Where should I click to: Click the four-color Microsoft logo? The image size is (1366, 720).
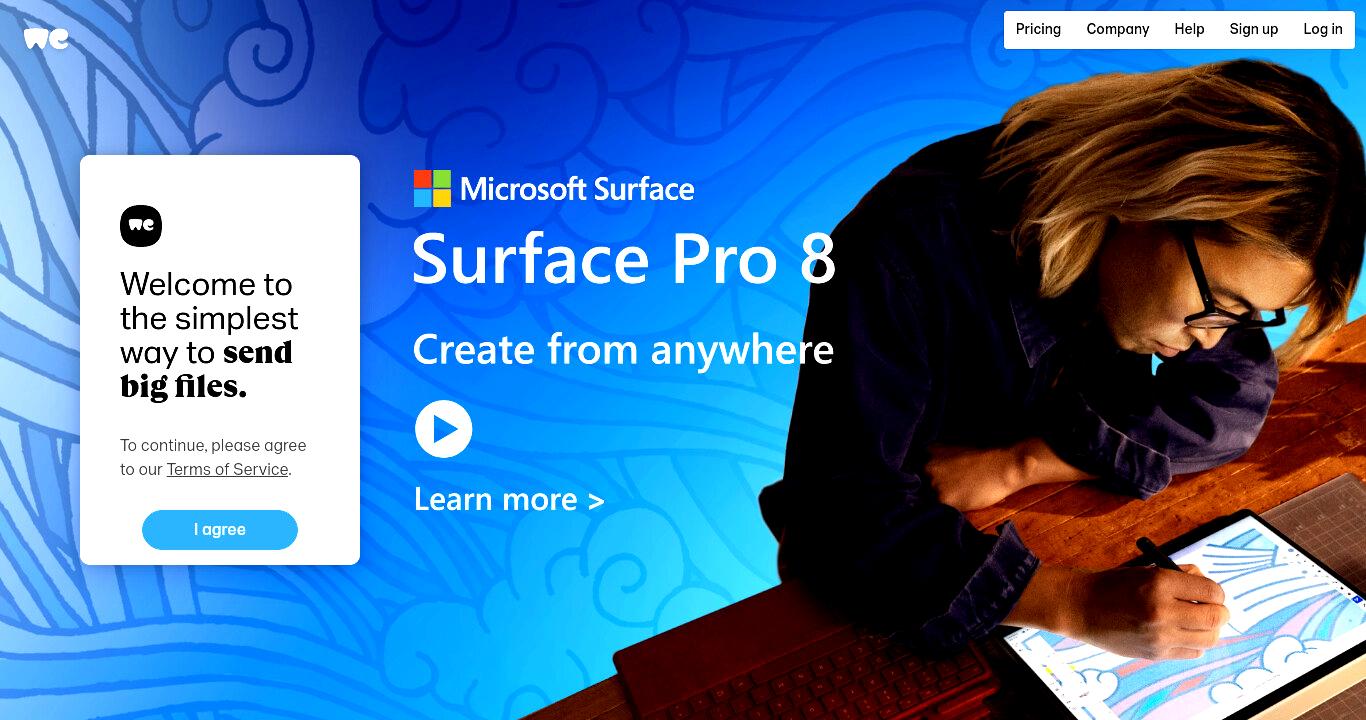coord(432,188)
